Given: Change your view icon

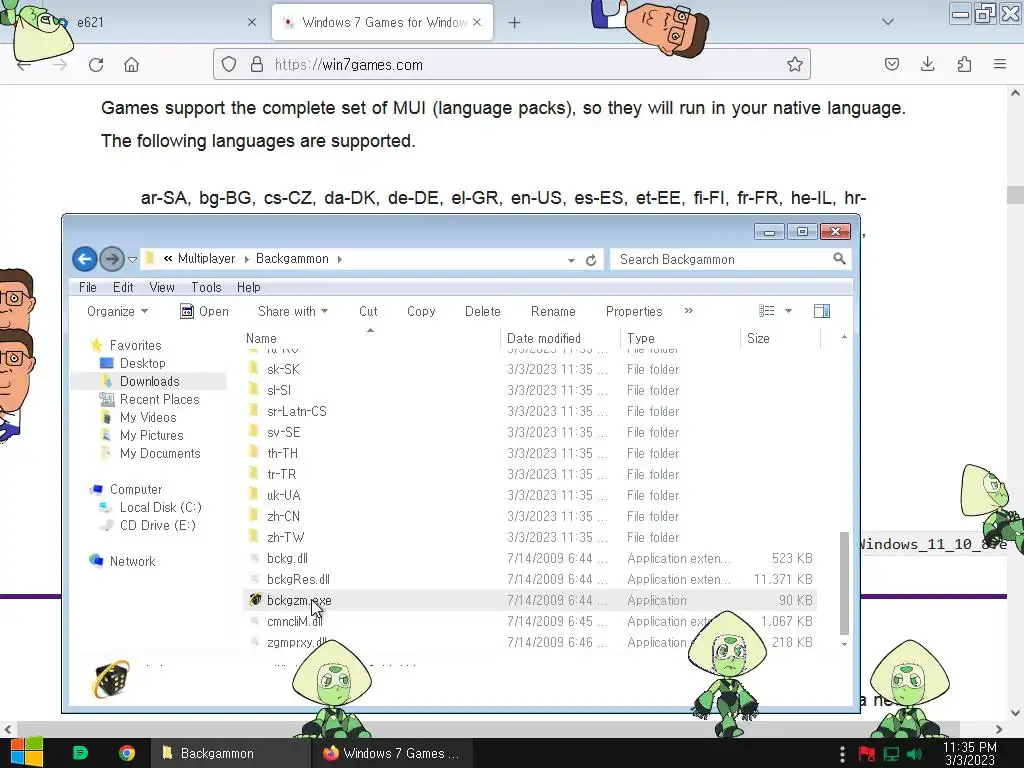Looking at the screenshot, I should (767, 311).
